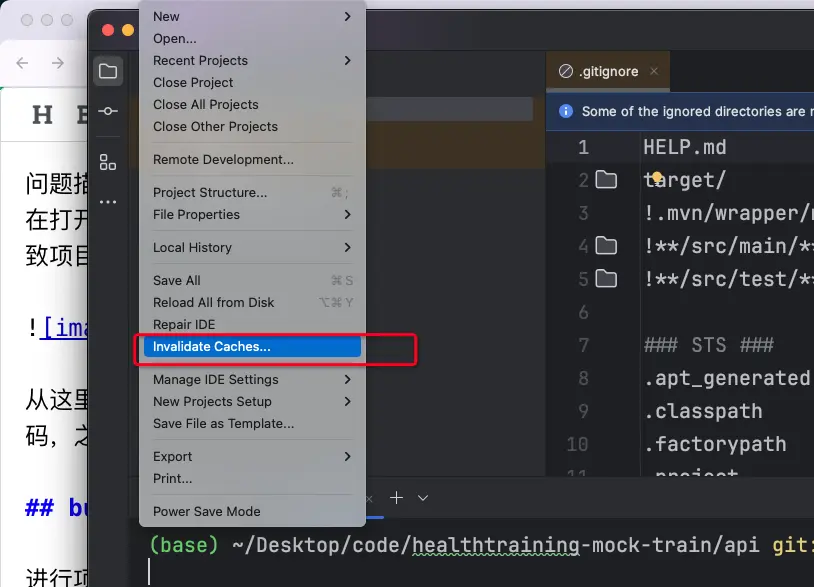Click the .factorypath line in the editor
This screenshot has width=814, height=587.
coord(715,445)
